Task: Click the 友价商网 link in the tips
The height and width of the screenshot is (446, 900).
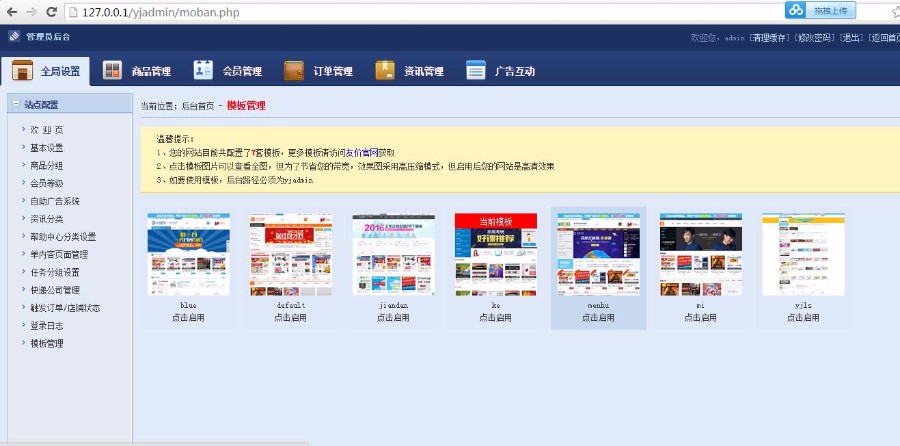Action: click(x=362, y=153)
